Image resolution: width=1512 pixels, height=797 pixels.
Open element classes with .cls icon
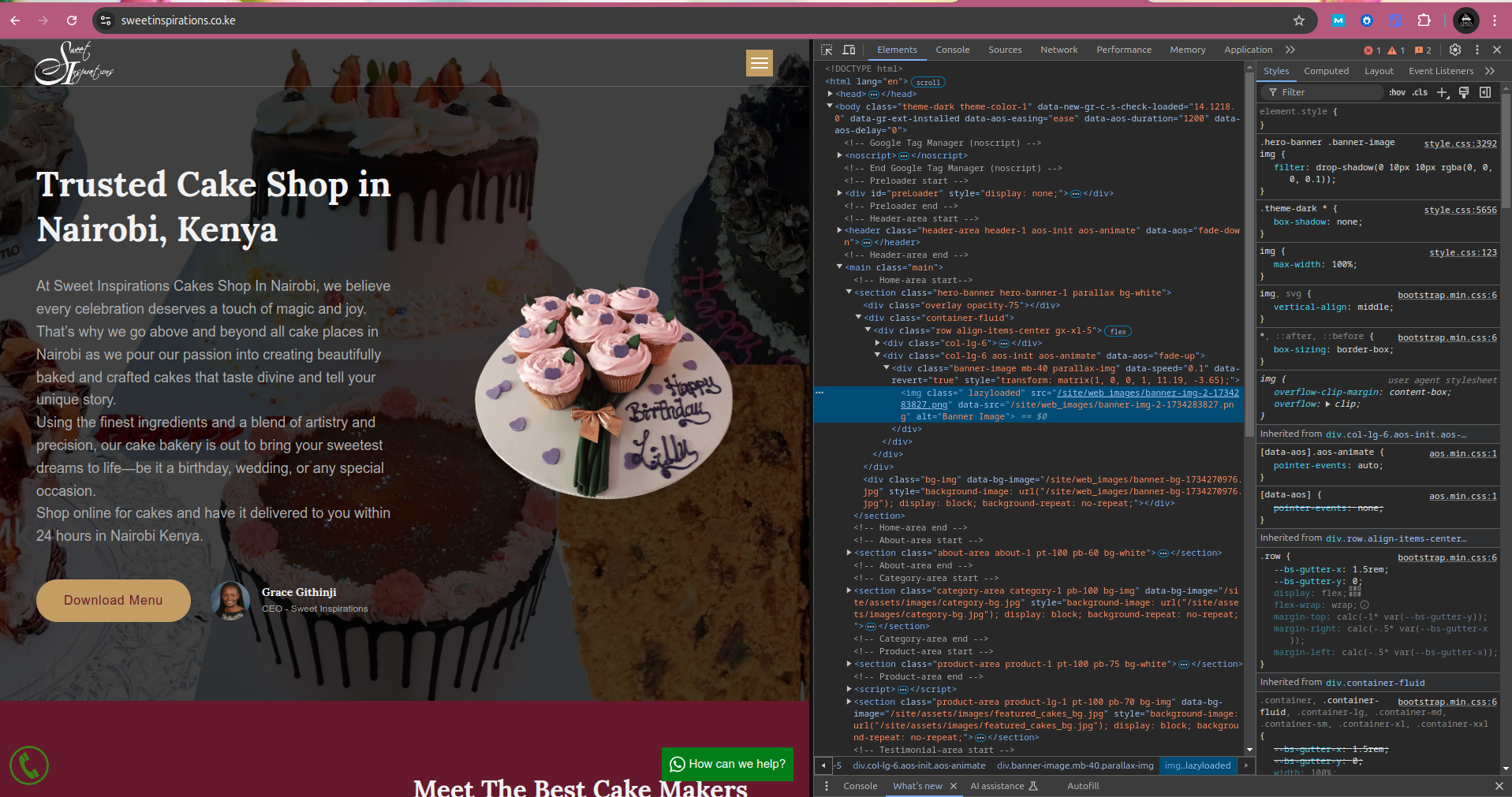pos(1418,92)
